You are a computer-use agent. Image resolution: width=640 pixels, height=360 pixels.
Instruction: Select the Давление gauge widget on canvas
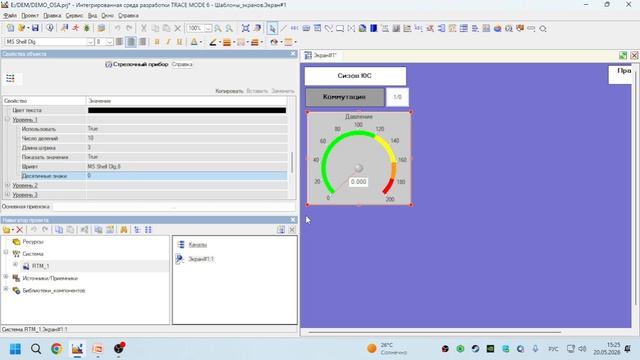coord(359,158)
